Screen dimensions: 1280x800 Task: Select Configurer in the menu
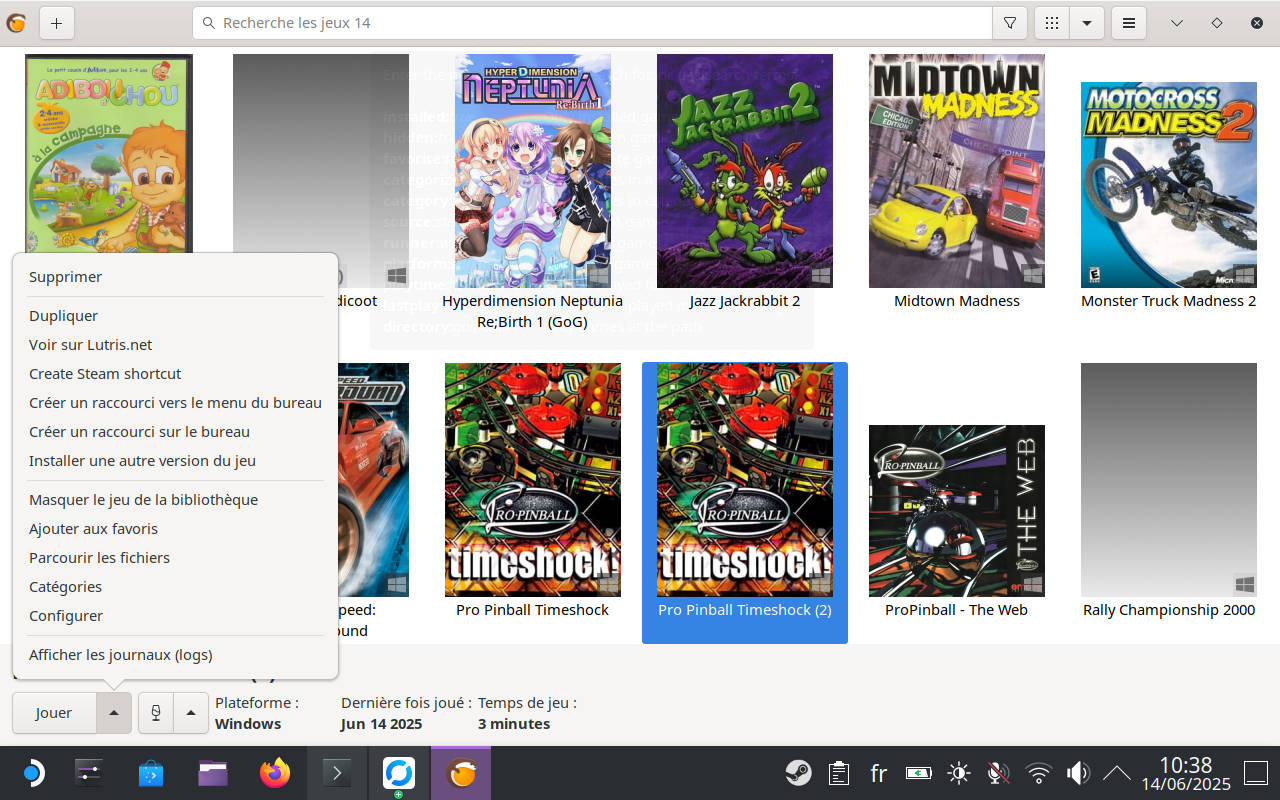(175, 616)
